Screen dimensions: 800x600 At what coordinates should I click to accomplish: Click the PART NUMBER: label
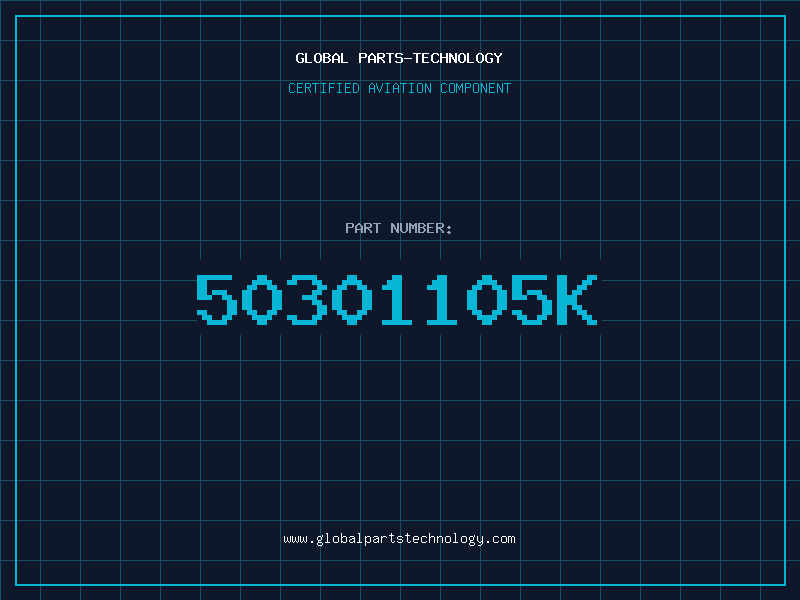coord(399,228)
